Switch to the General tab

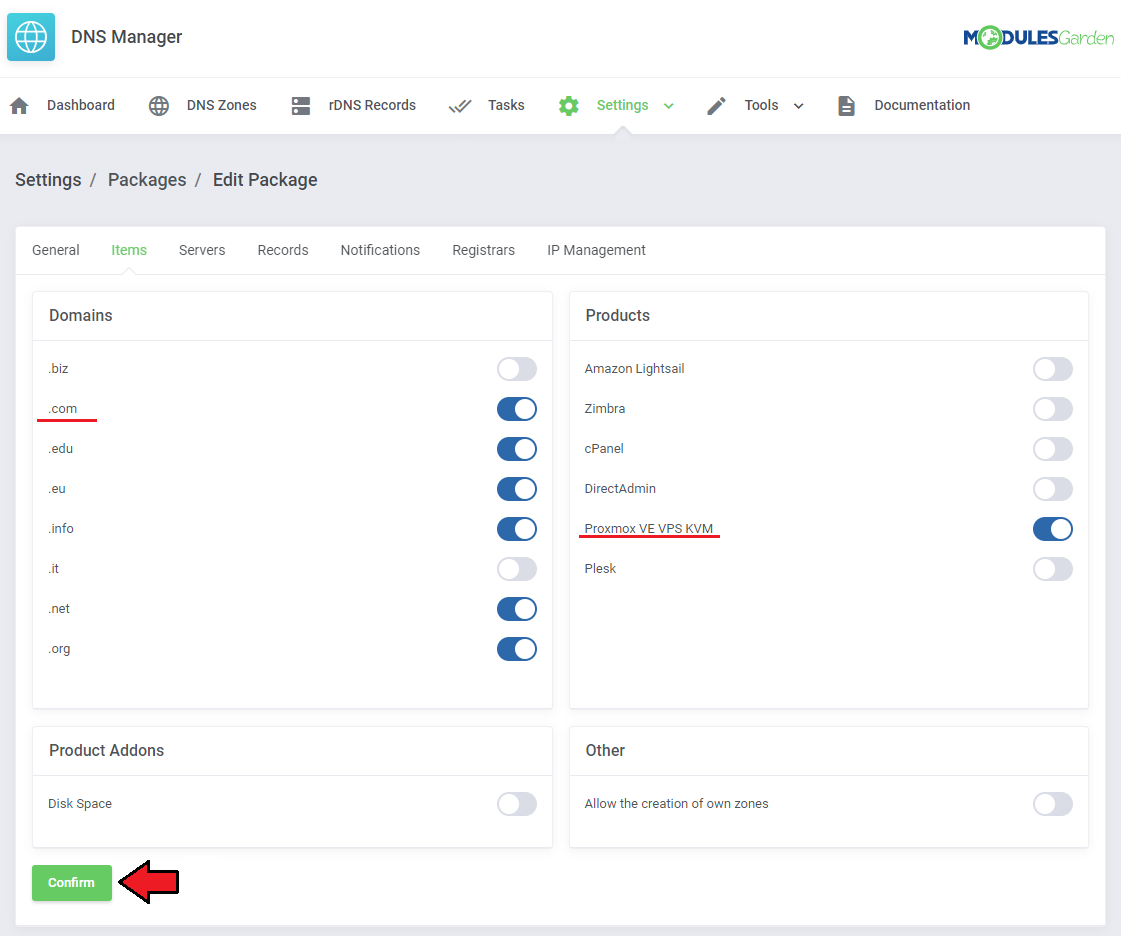(56, 250)
